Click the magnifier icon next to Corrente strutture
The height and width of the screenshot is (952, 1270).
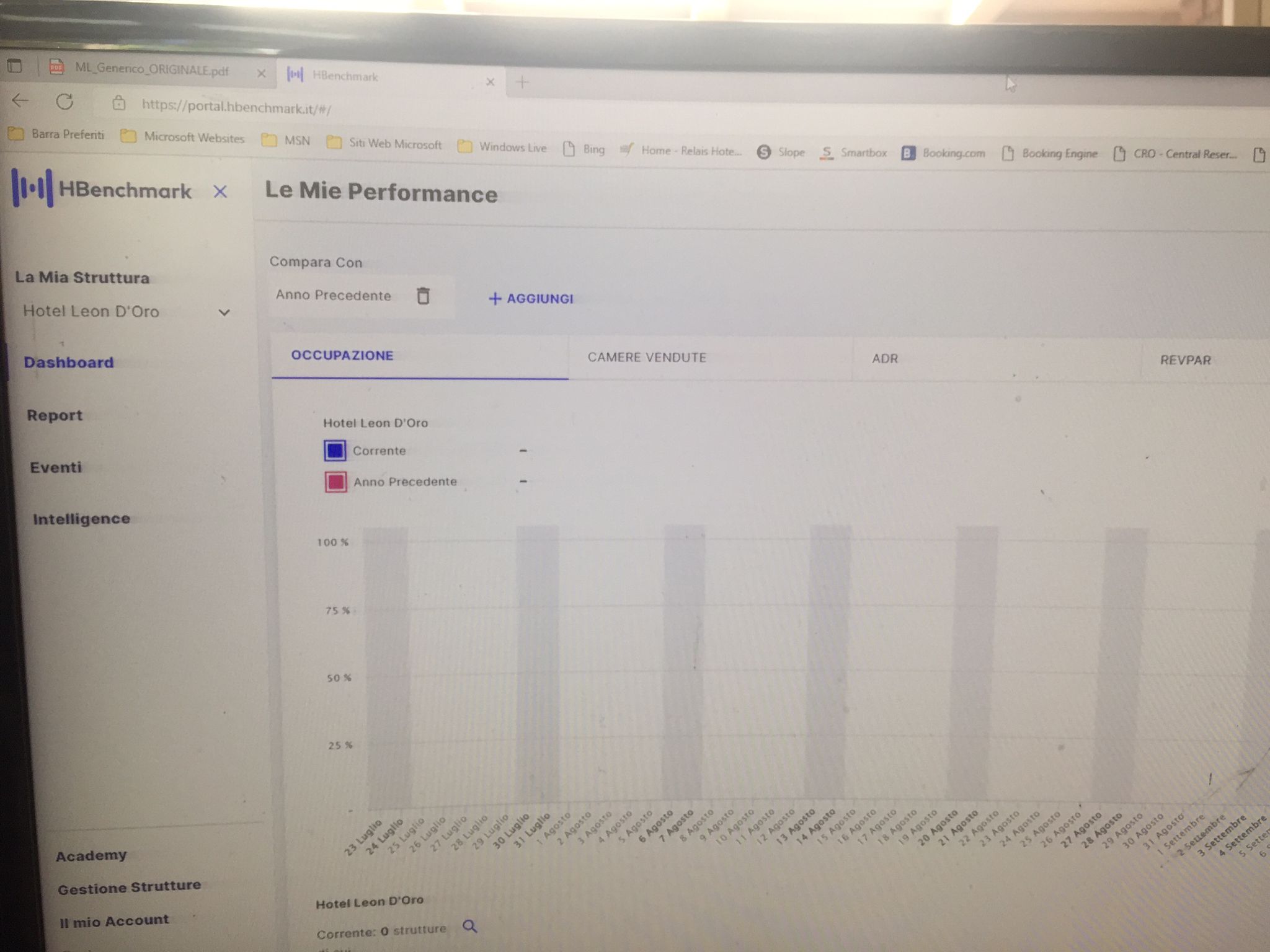471,926
